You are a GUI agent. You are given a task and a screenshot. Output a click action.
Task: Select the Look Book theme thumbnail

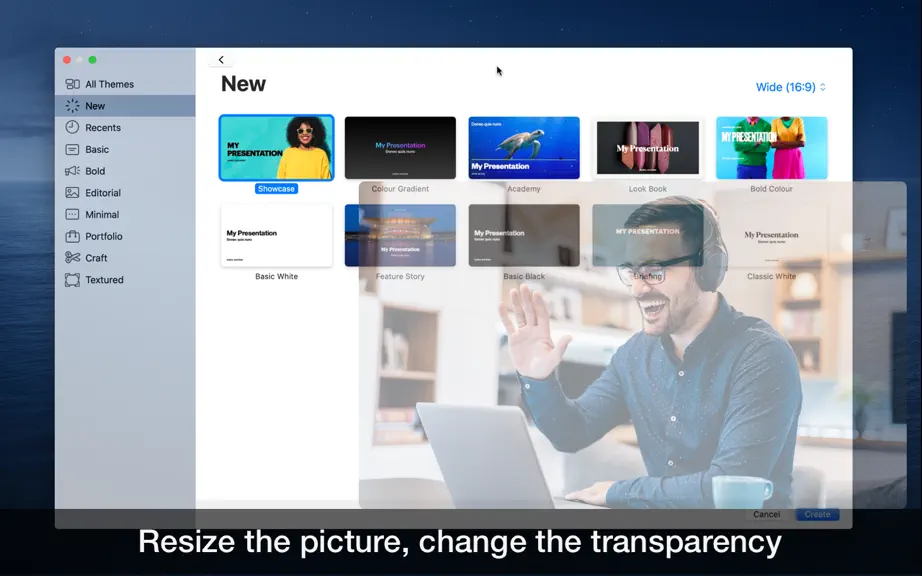[648, 148]
